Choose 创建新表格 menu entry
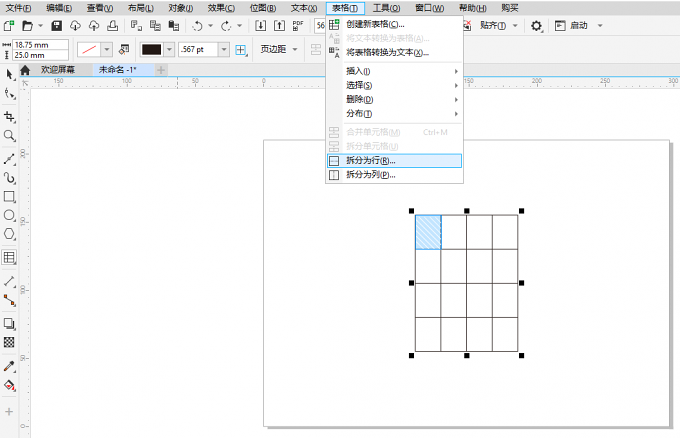Image resolution: width=680 pixels, height=438 pixels. (x=375, y=24)
